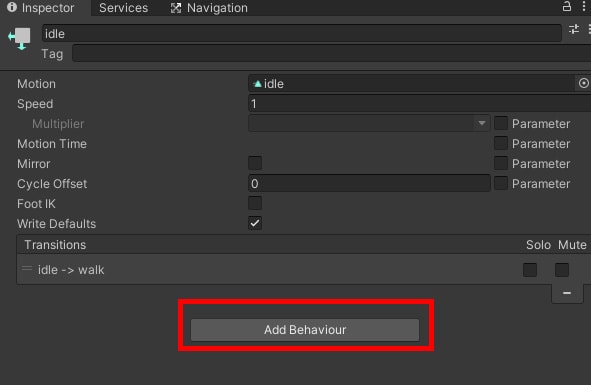Screen dimensions: 591x385
Task: Click the animator state icon
Action: (x=20, y=38)
